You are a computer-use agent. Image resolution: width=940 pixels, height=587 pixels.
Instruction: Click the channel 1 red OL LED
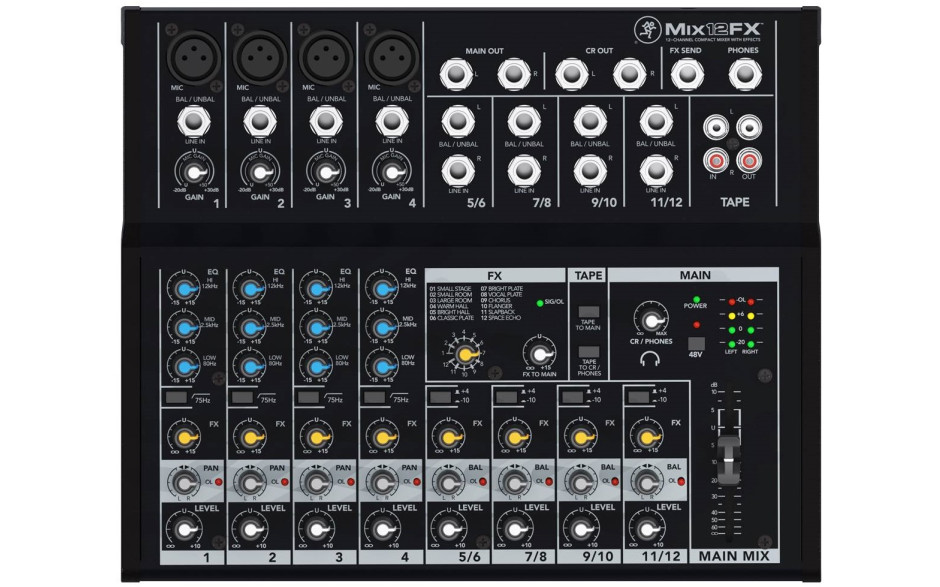tap(218, 481)
